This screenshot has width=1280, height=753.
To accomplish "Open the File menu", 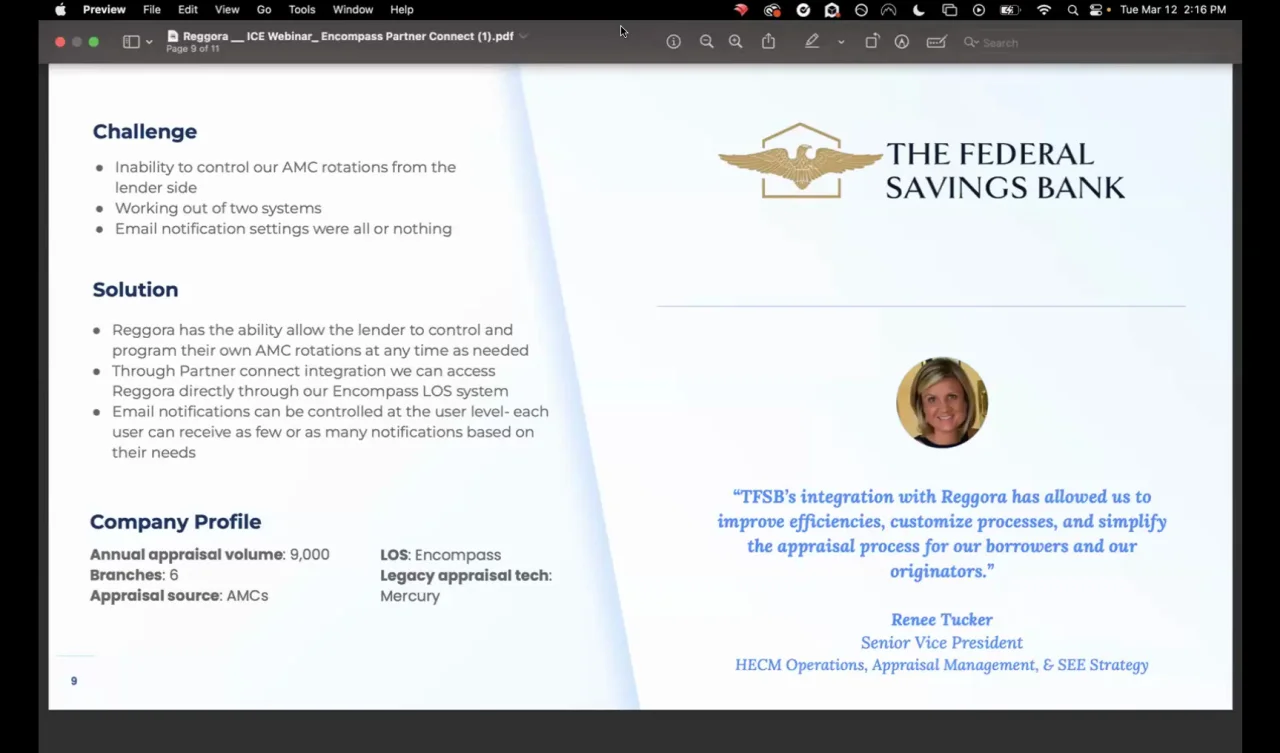I will 152,10.
